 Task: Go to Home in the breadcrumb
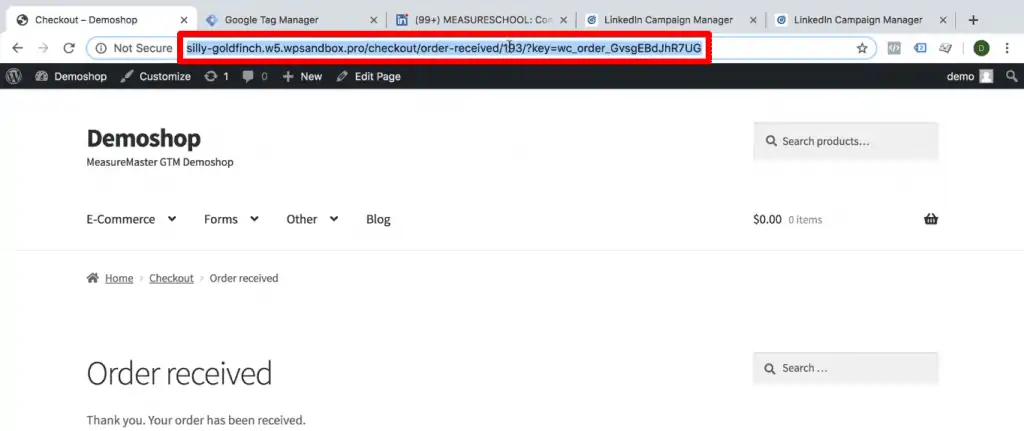pos(119,278)
